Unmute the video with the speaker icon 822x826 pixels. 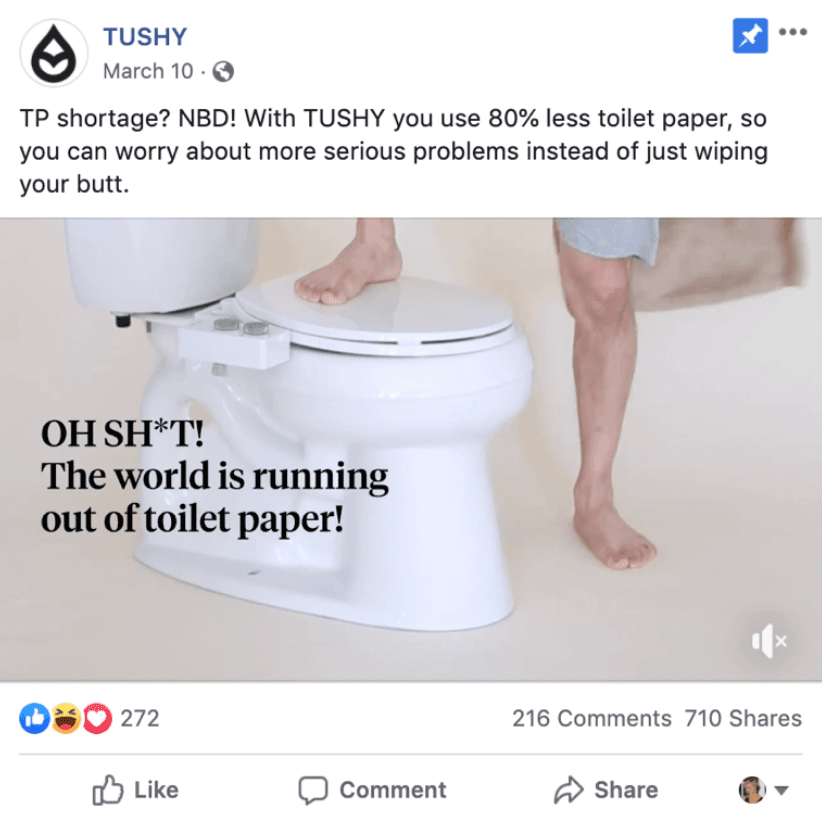click(x=769, y=641)
